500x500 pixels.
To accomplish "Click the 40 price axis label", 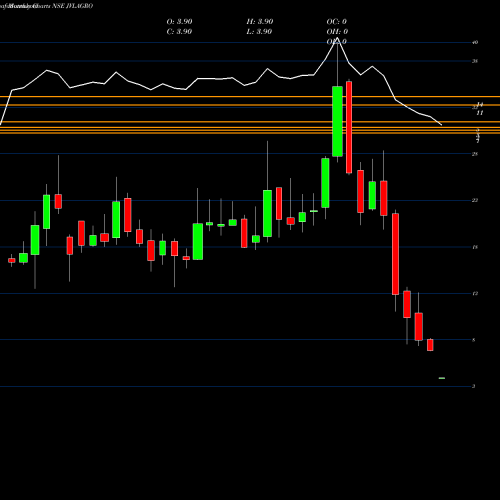I will 475,42.
